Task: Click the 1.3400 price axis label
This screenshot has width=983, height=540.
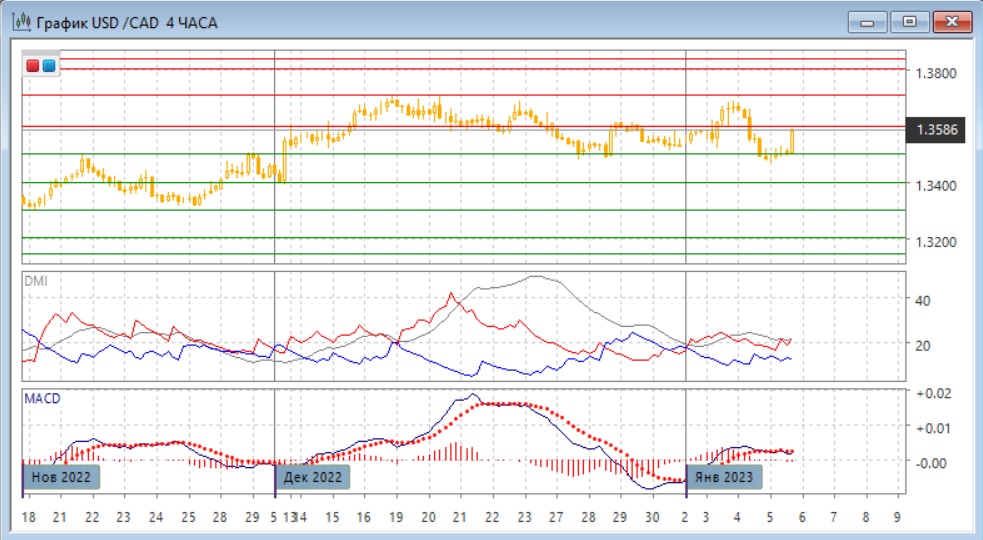Action: tap(937, 186)
